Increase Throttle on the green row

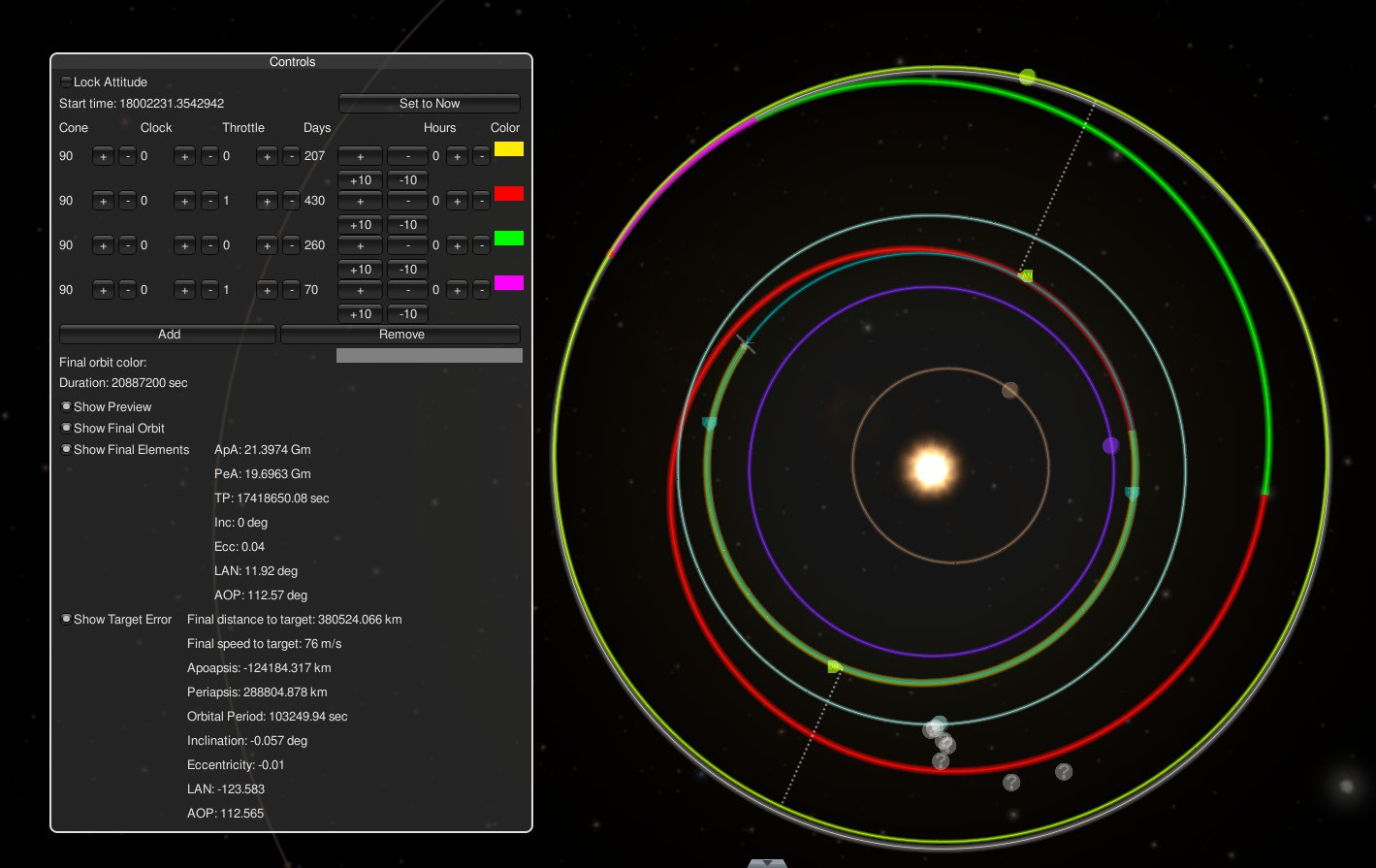tap(267, 245)
